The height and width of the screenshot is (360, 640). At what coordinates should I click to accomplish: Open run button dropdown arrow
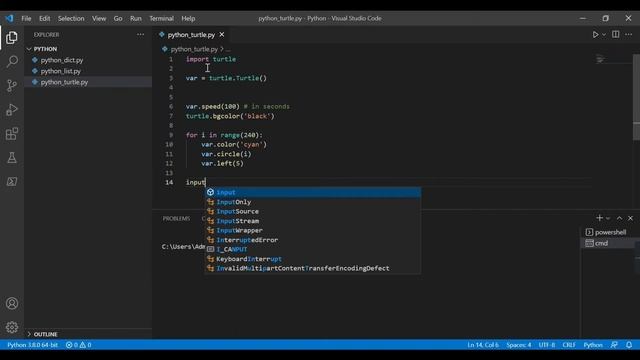click(x=604, y=35)
